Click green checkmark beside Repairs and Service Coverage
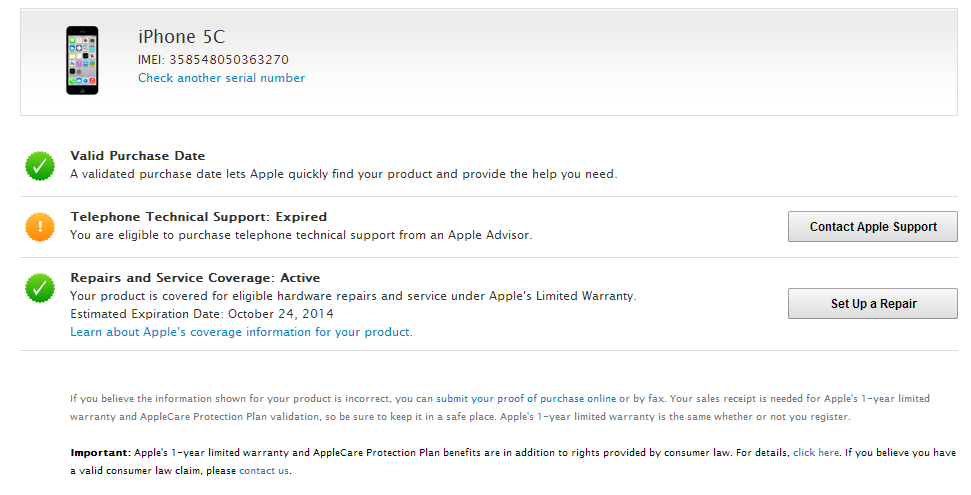Image resolution: width=971 pixels, height=495 pixels. point(40,288)
